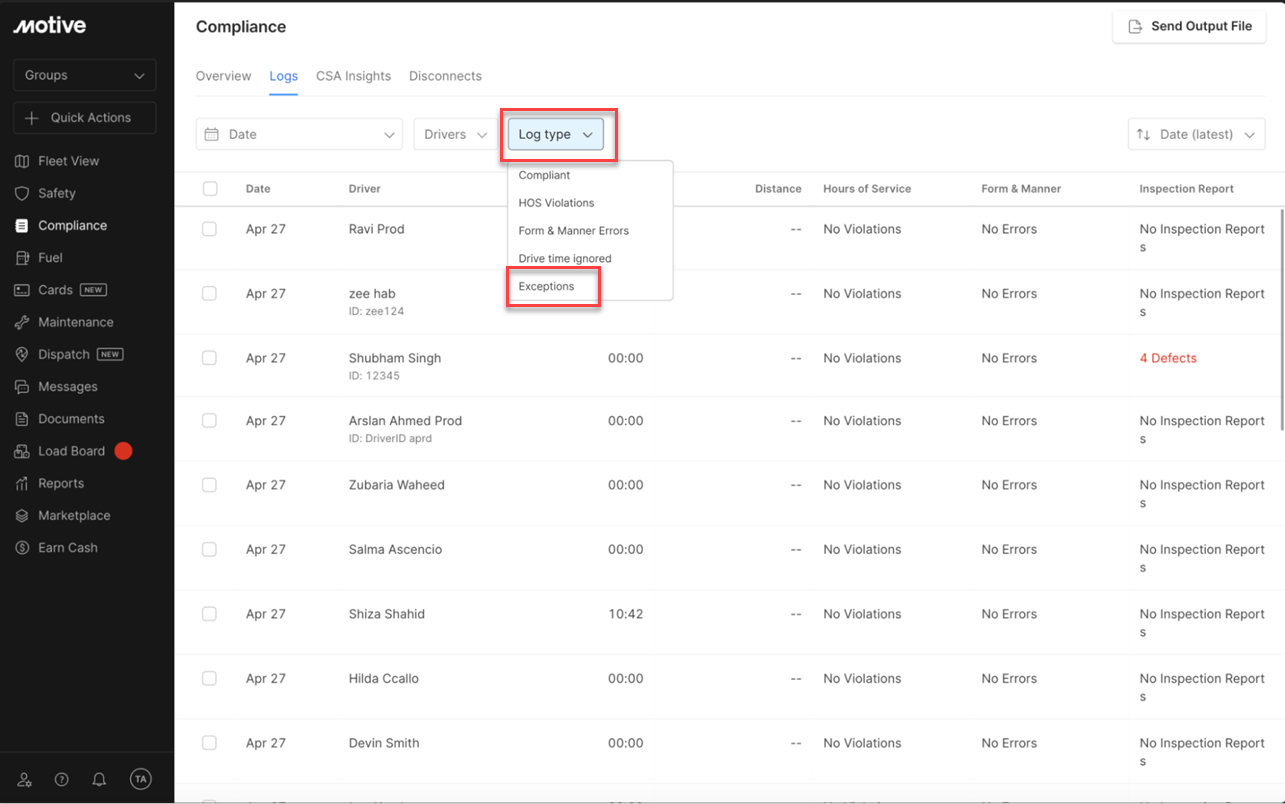Image resolution: width=1285 pixels, height=804 pixels.
Task: Toggle the select-all checkbox in table header
Action: (210, 189)
